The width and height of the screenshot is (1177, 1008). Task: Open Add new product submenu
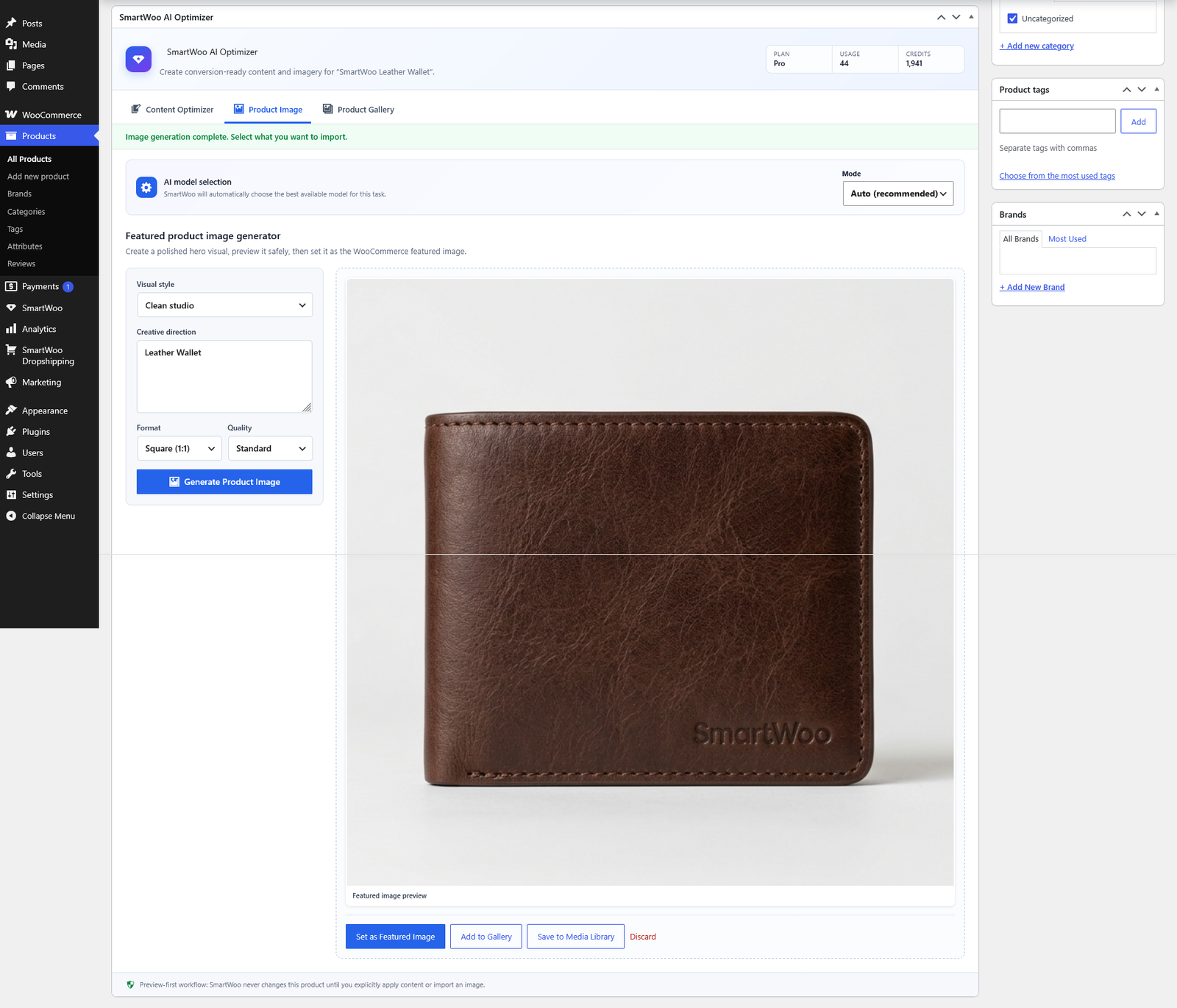point(38,177)
